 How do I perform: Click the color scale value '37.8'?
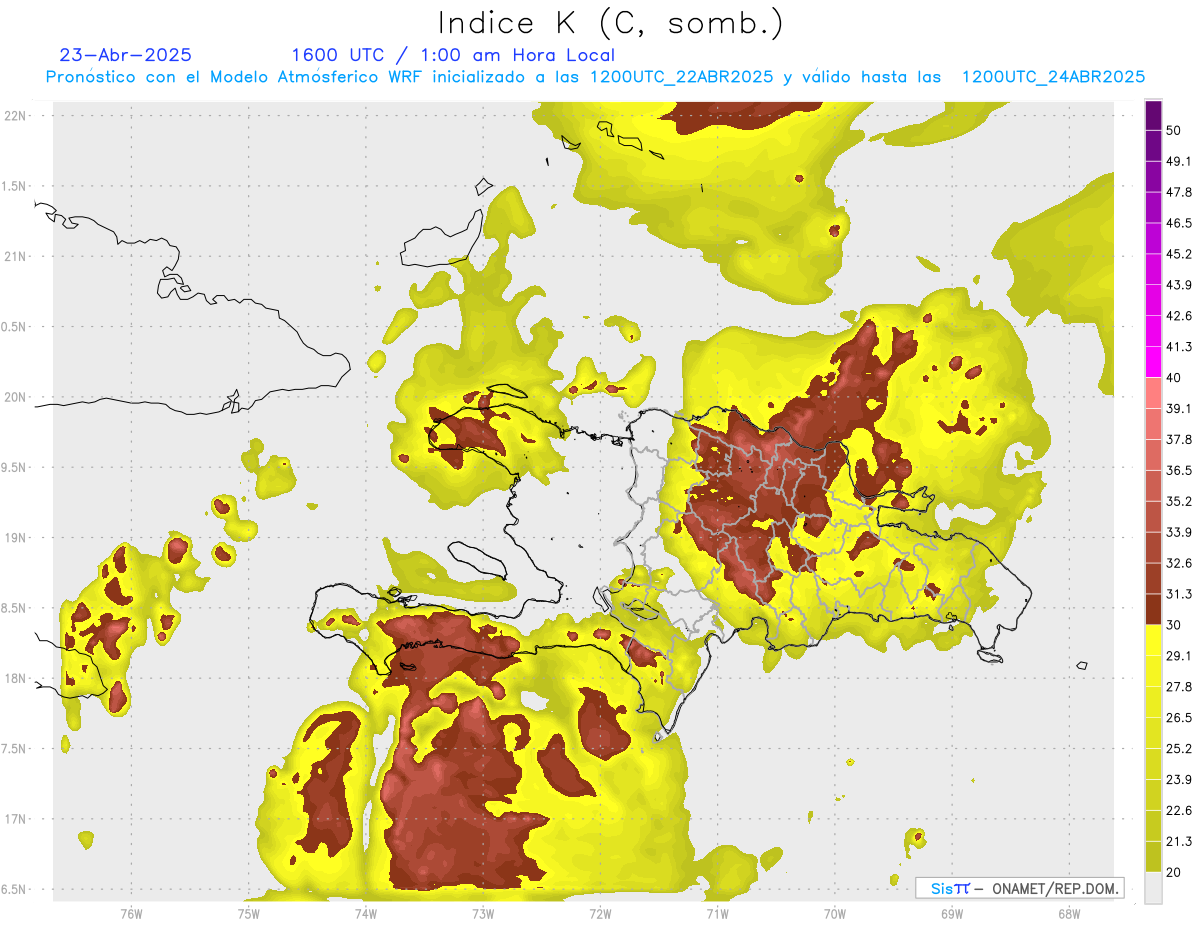pyautogui.click(x=1179, y=440)
